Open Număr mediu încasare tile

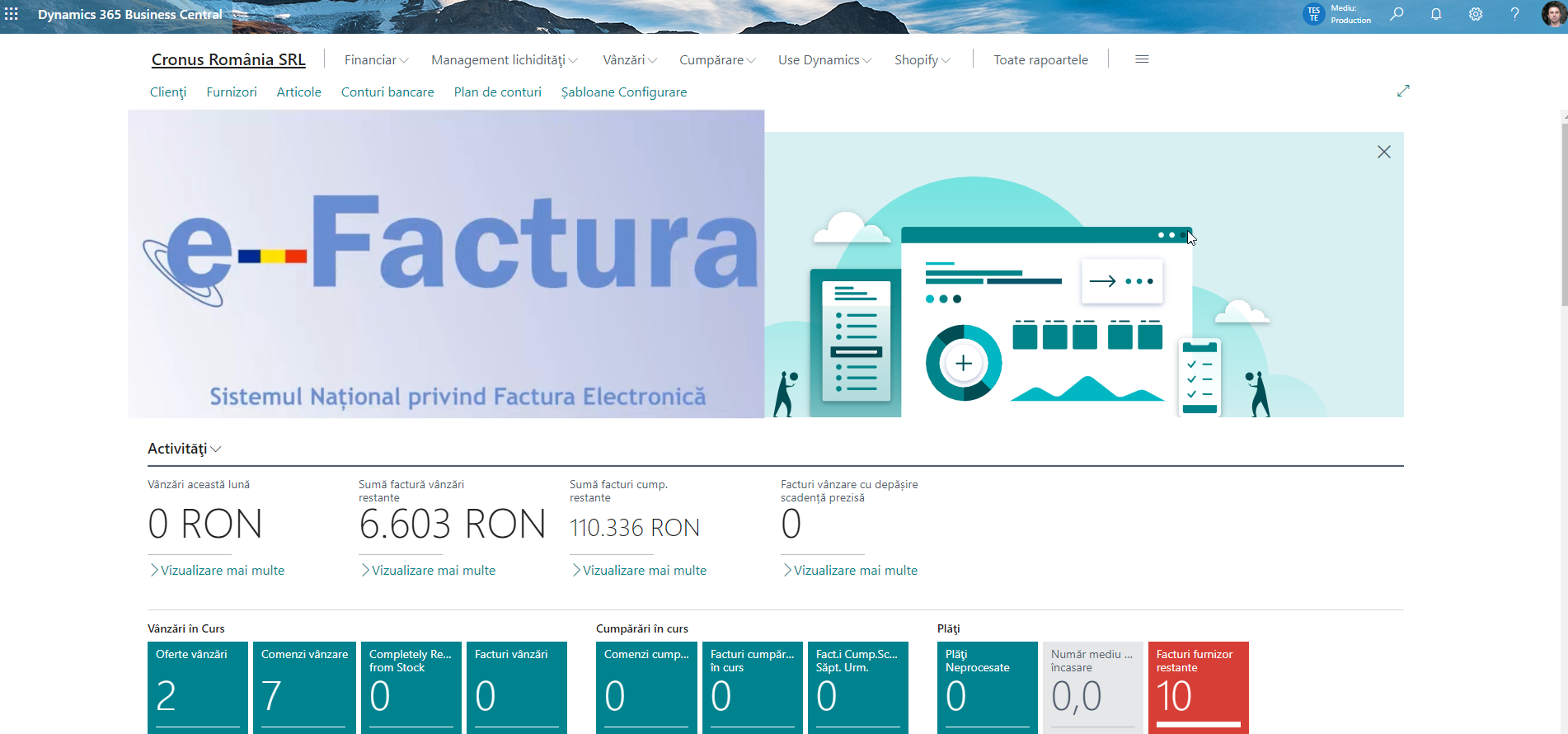(1093, 688)
